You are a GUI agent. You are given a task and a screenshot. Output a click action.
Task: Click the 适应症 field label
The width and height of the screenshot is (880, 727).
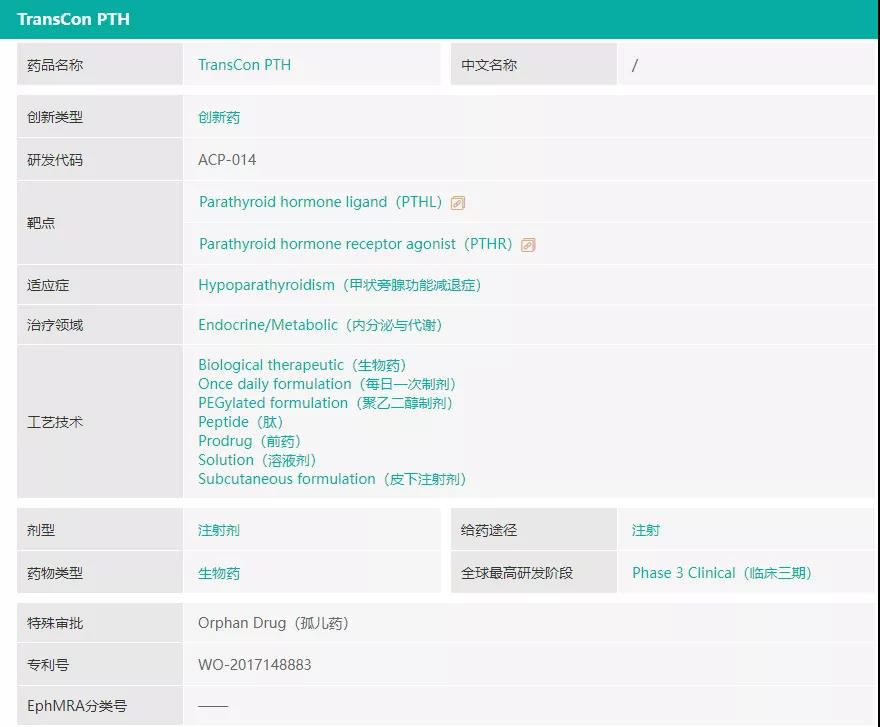tap(48, 285)
